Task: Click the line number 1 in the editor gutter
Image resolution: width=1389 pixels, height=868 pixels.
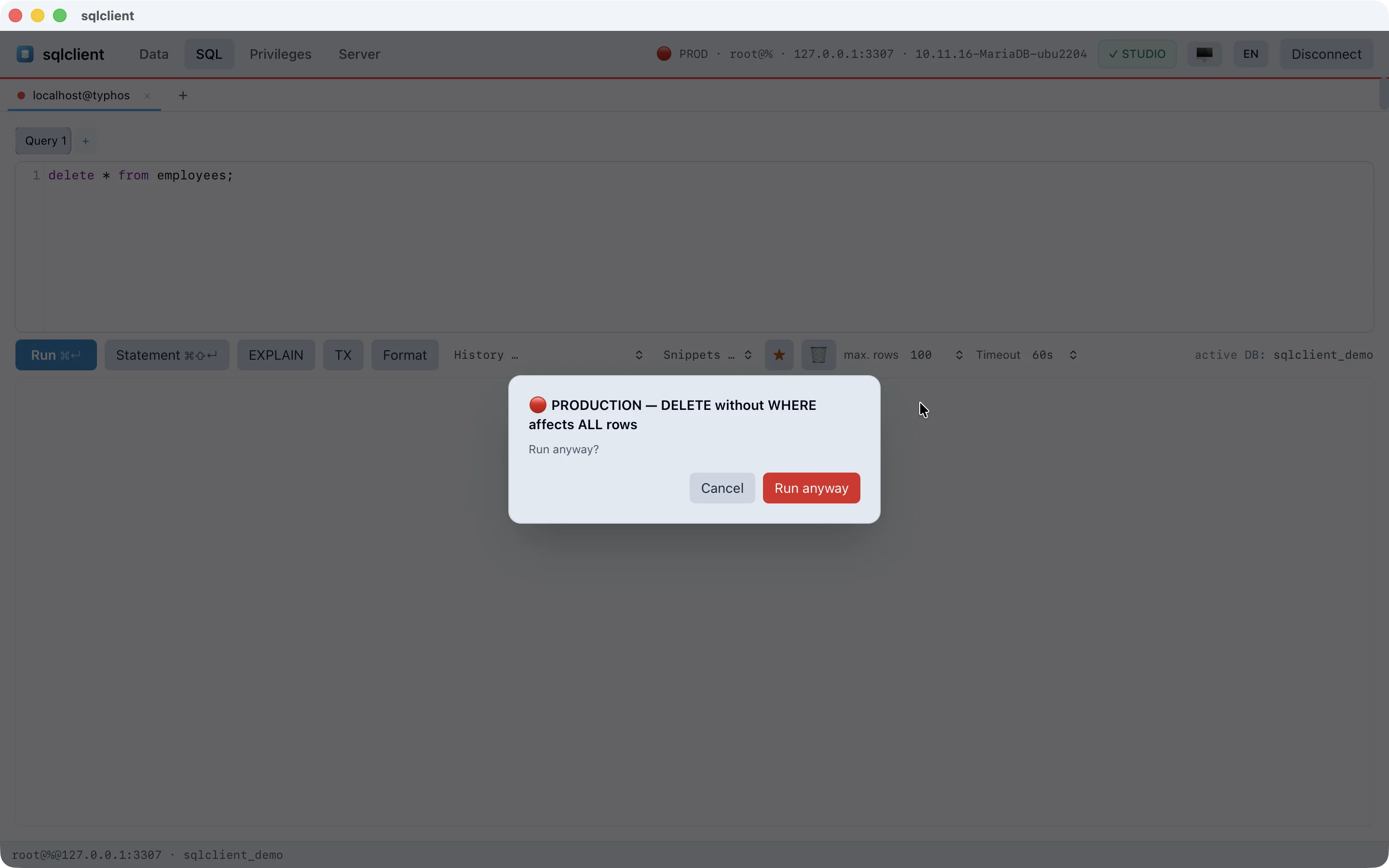Action: click(x=36, y=175)
